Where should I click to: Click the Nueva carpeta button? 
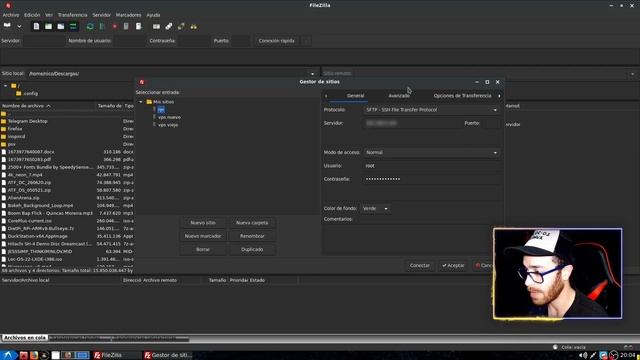(x=252, y=223)
